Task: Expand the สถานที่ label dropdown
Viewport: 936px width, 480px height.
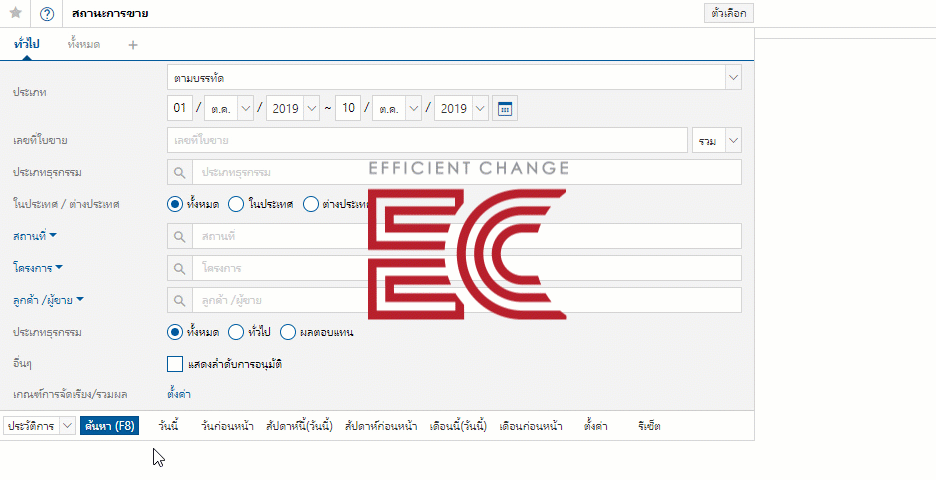Action: [x=53, y=235]
